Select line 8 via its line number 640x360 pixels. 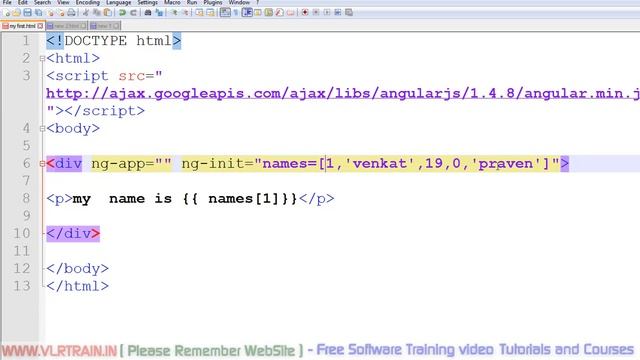[x=26, y=198]
